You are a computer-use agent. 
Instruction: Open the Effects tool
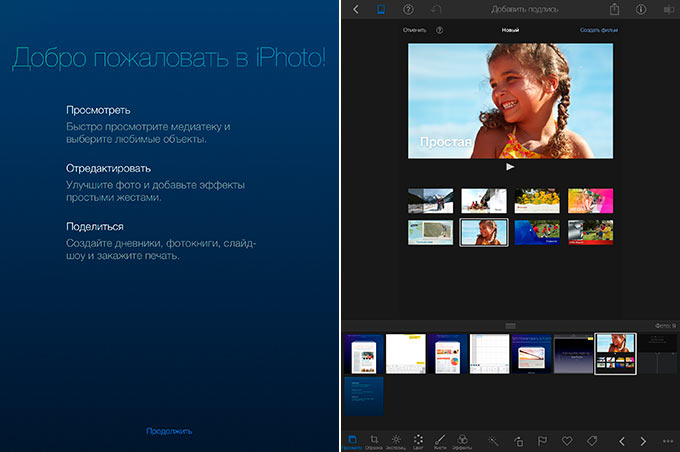pos(462,442)
